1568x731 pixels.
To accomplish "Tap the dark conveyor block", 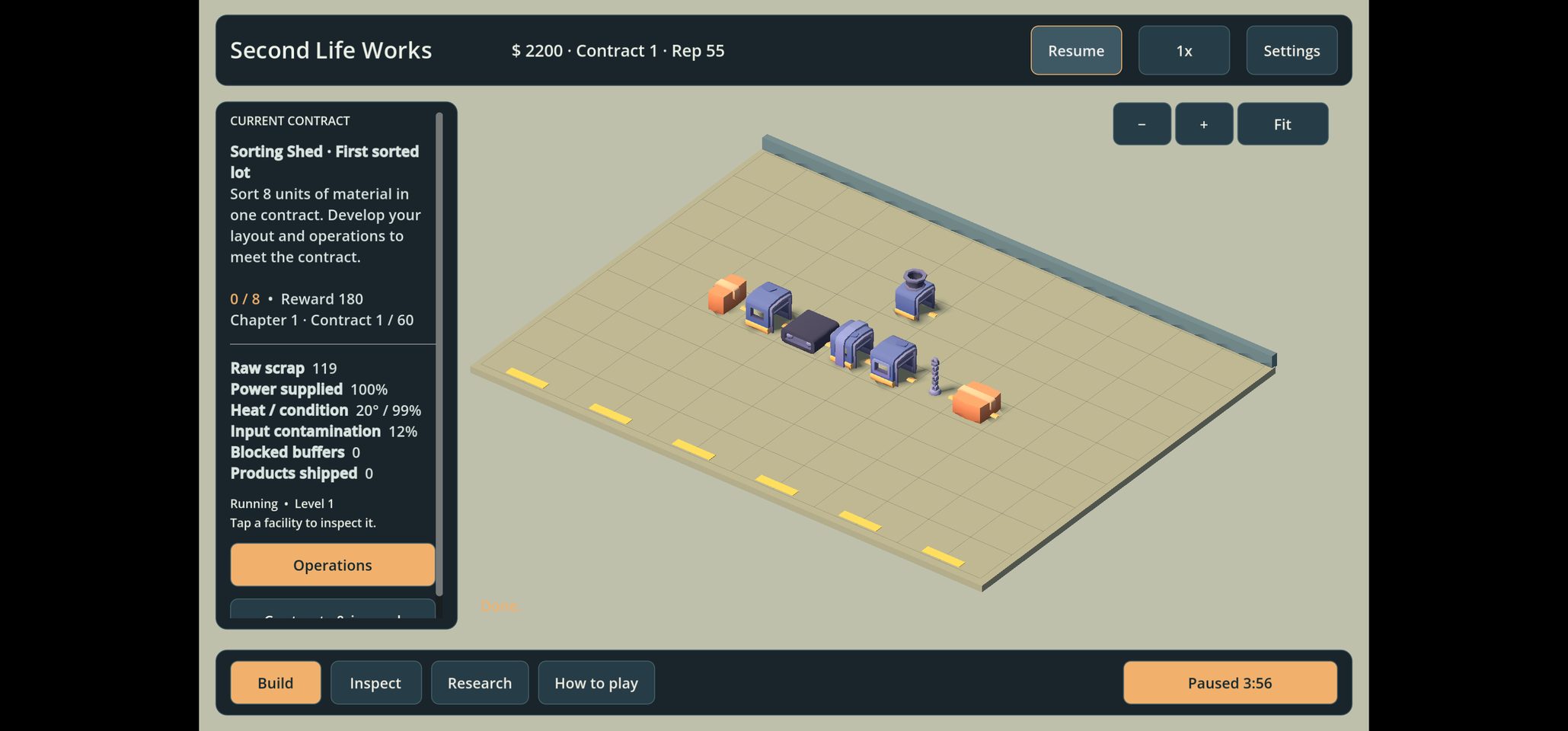I will click(x=809, y=331).
